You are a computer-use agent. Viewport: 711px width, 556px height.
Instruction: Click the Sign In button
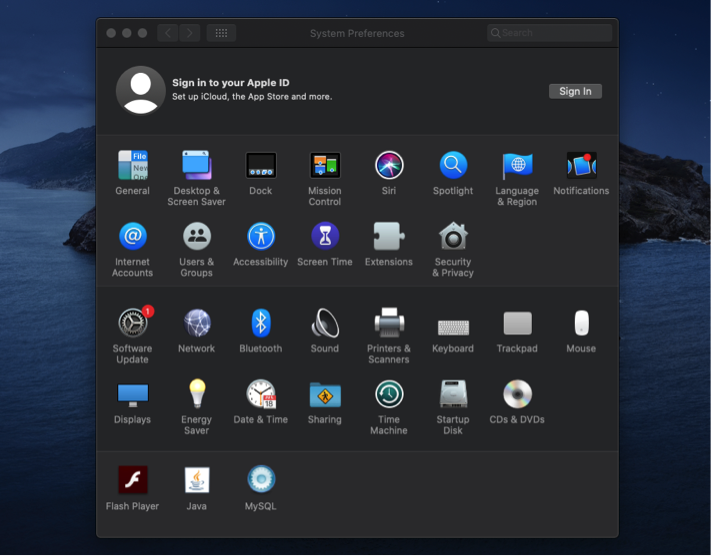(575, 91)
